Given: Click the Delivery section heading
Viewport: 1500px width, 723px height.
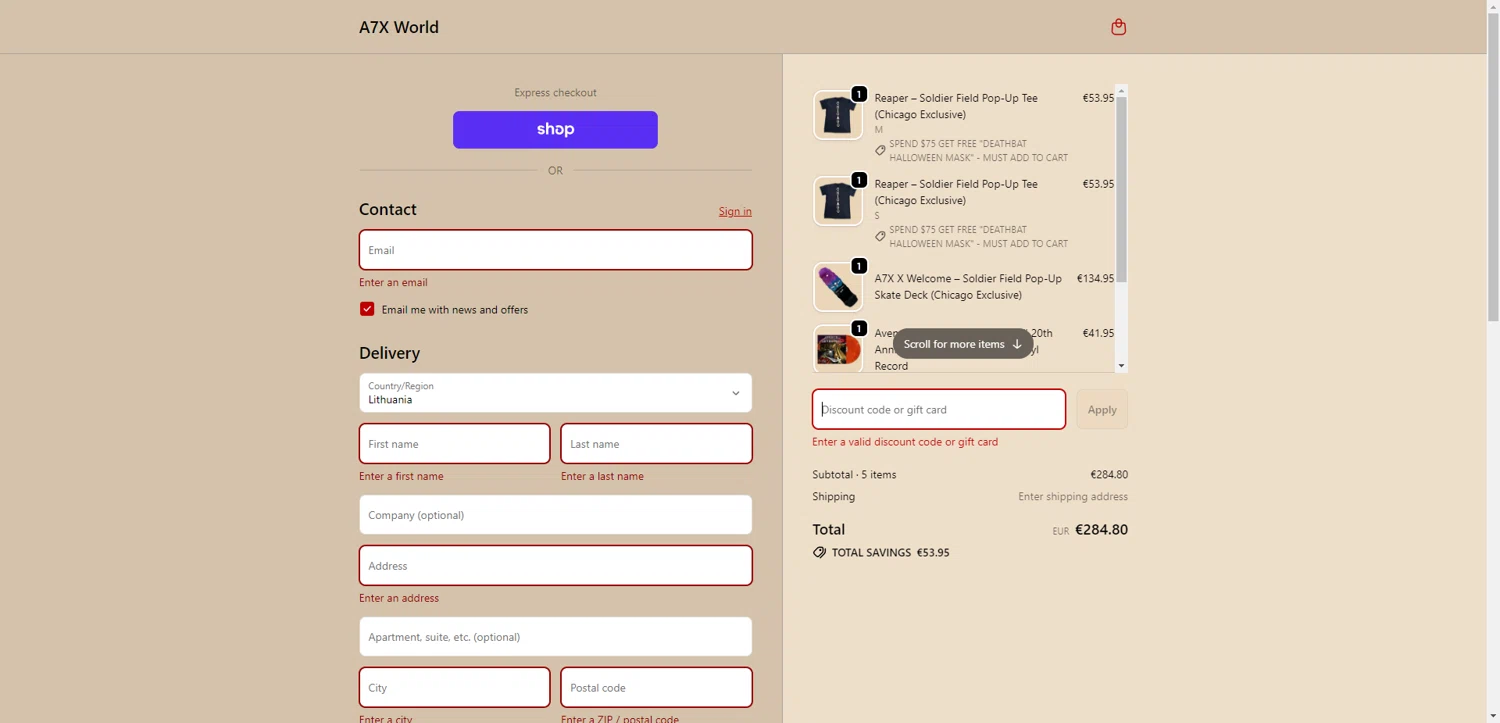Looking at the screenshot, I should 389,353.
